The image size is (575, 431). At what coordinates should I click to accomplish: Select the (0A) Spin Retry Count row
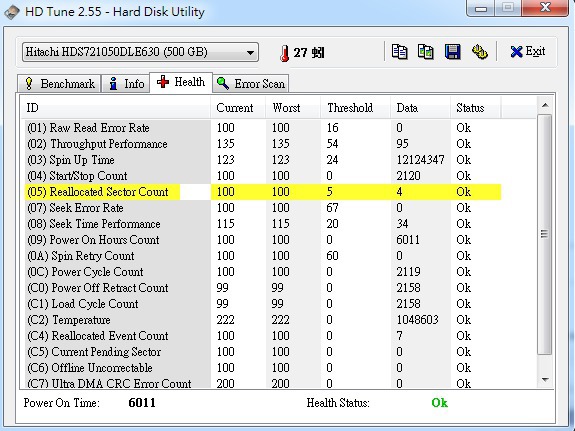click(263, 256)
